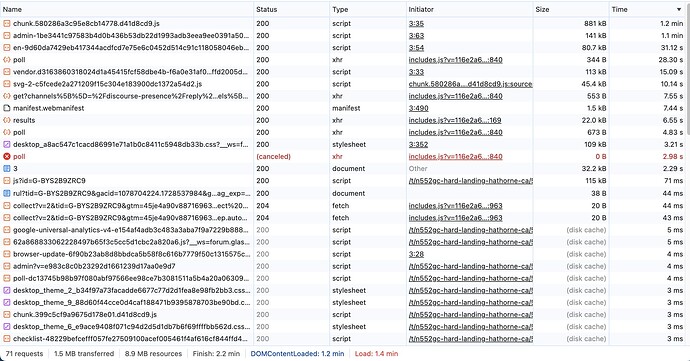This screenshot has height=361, width=690.
Task: Select manifest.webmanifest request name
Action: (48, 108)
